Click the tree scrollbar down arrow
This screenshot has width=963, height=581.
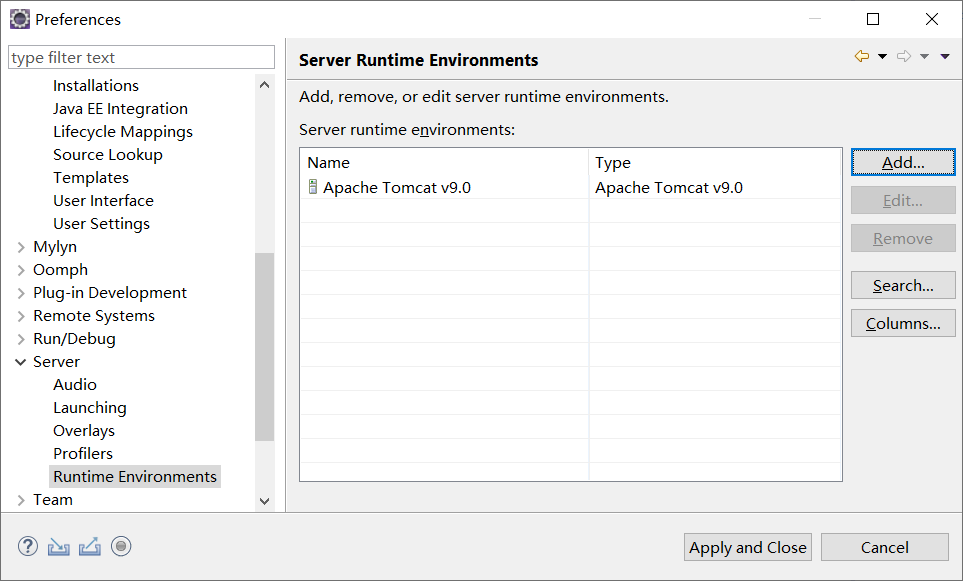tap(265, 501)
